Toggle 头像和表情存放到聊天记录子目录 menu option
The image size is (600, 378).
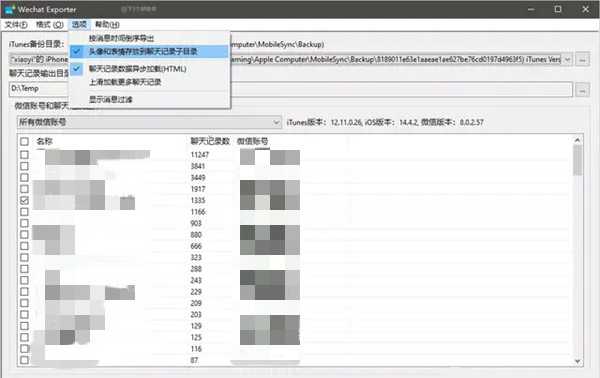click(150, 52)
